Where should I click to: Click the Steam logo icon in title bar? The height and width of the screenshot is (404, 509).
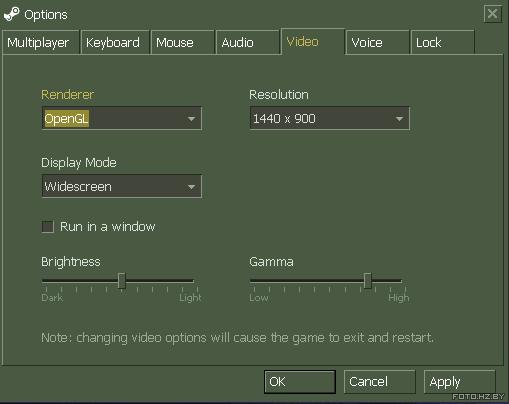(x=11, y=14)
